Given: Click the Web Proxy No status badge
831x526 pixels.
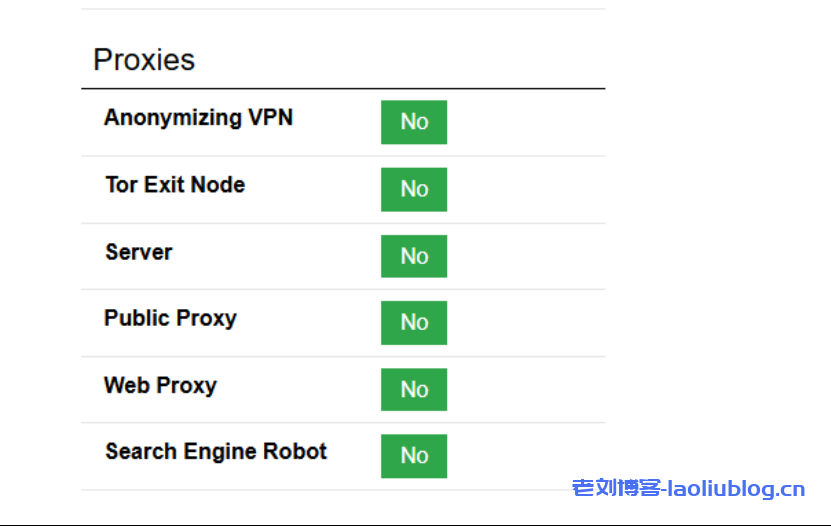Looking at the screenshot, I should click(x=414, y=389).
